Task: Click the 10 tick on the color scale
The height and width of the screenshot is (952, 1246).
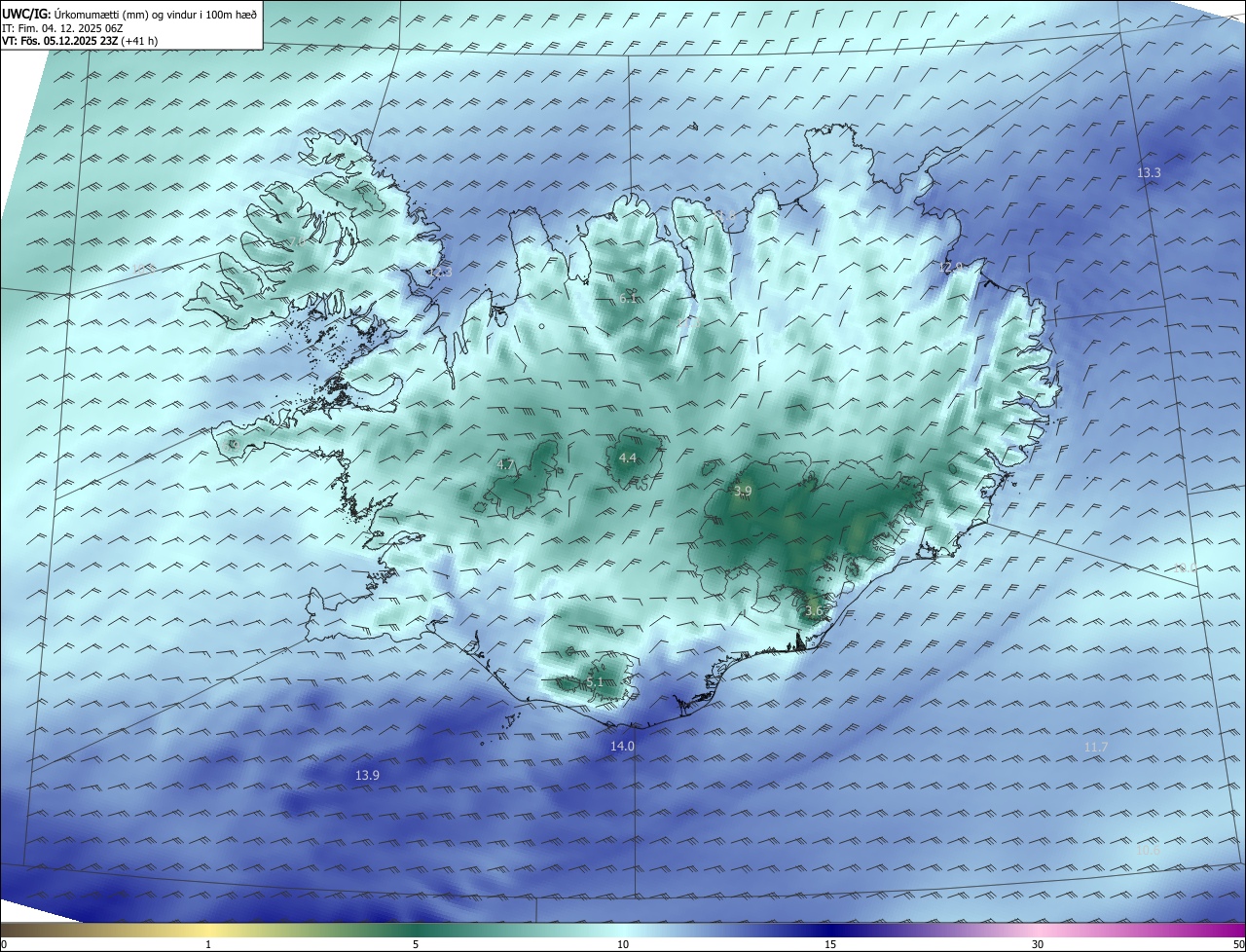Action: [x=623, y=944]
